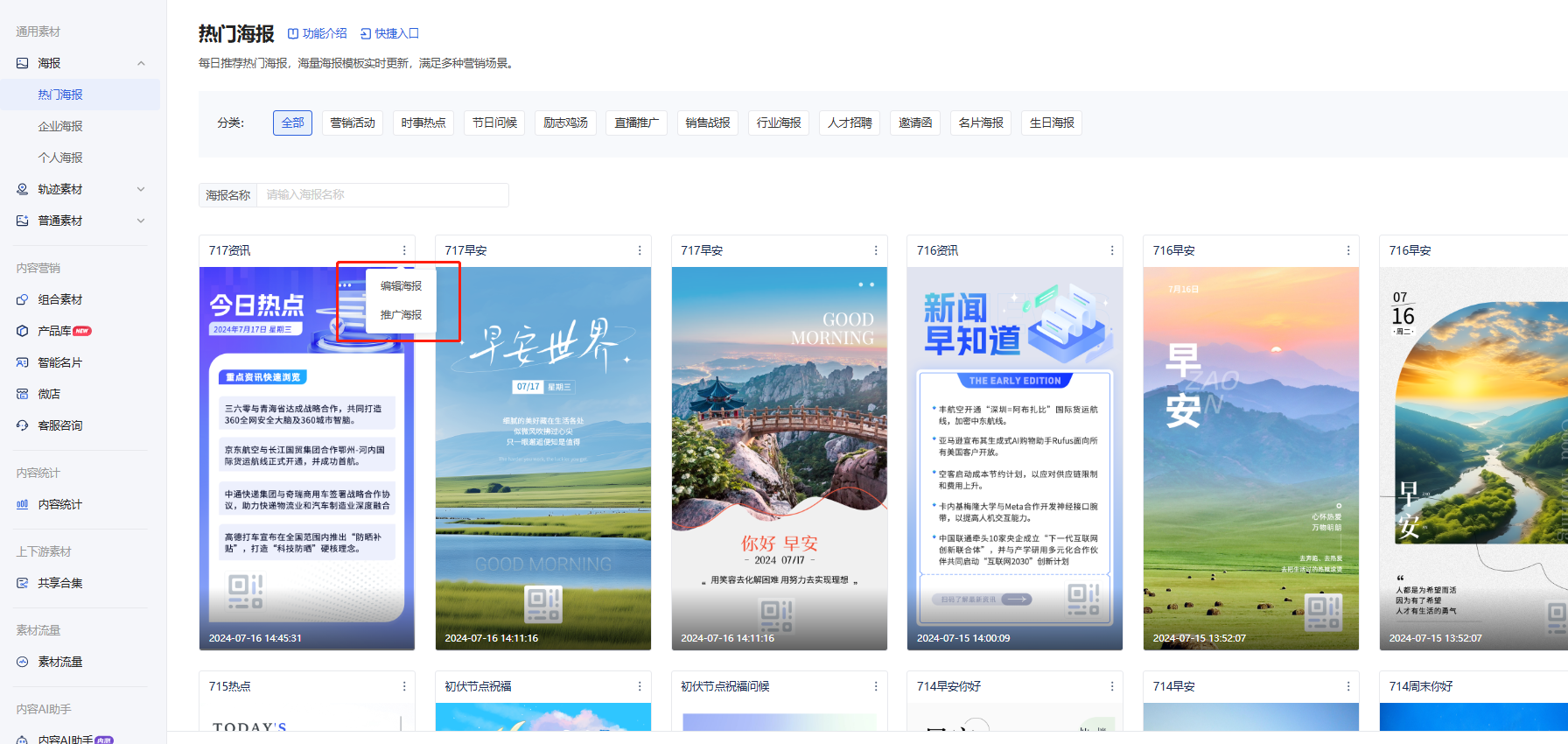Filter posters by 行业海报
The height and width of the screenshot is (744, 1568).
click(779, 123)
